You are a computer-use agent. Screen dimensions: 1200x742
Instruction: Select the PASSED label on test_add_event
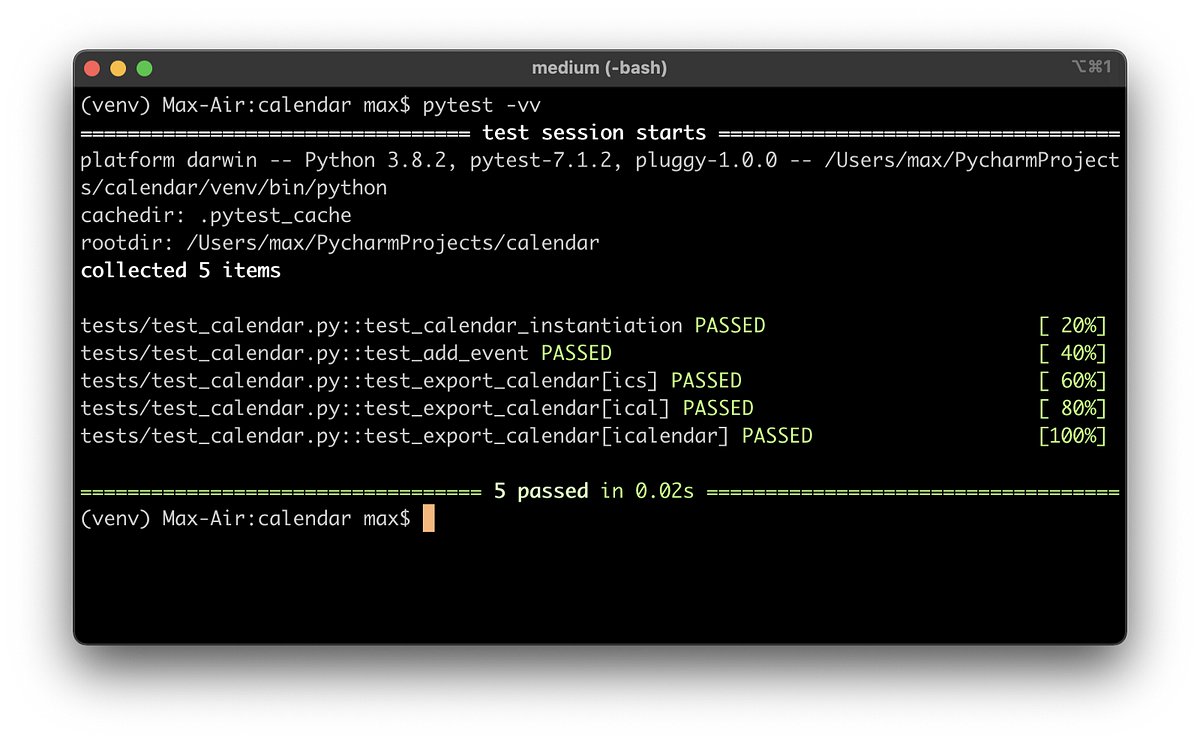coord(576,352)
